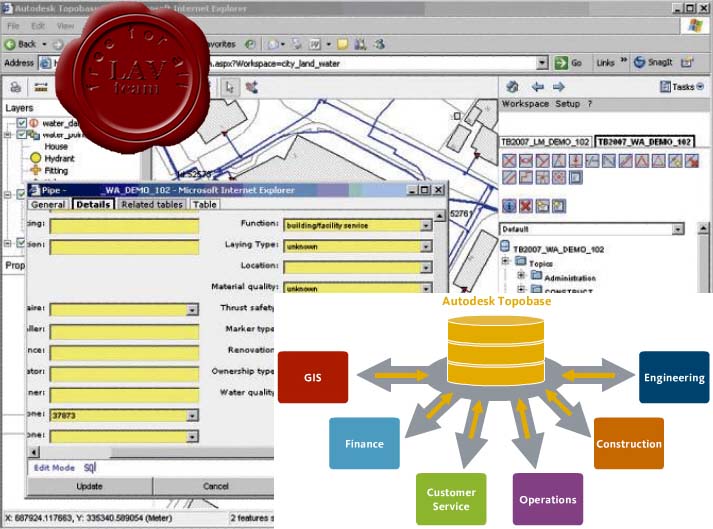Click the dialog's vertical scroll up arrow

point(440,216)
